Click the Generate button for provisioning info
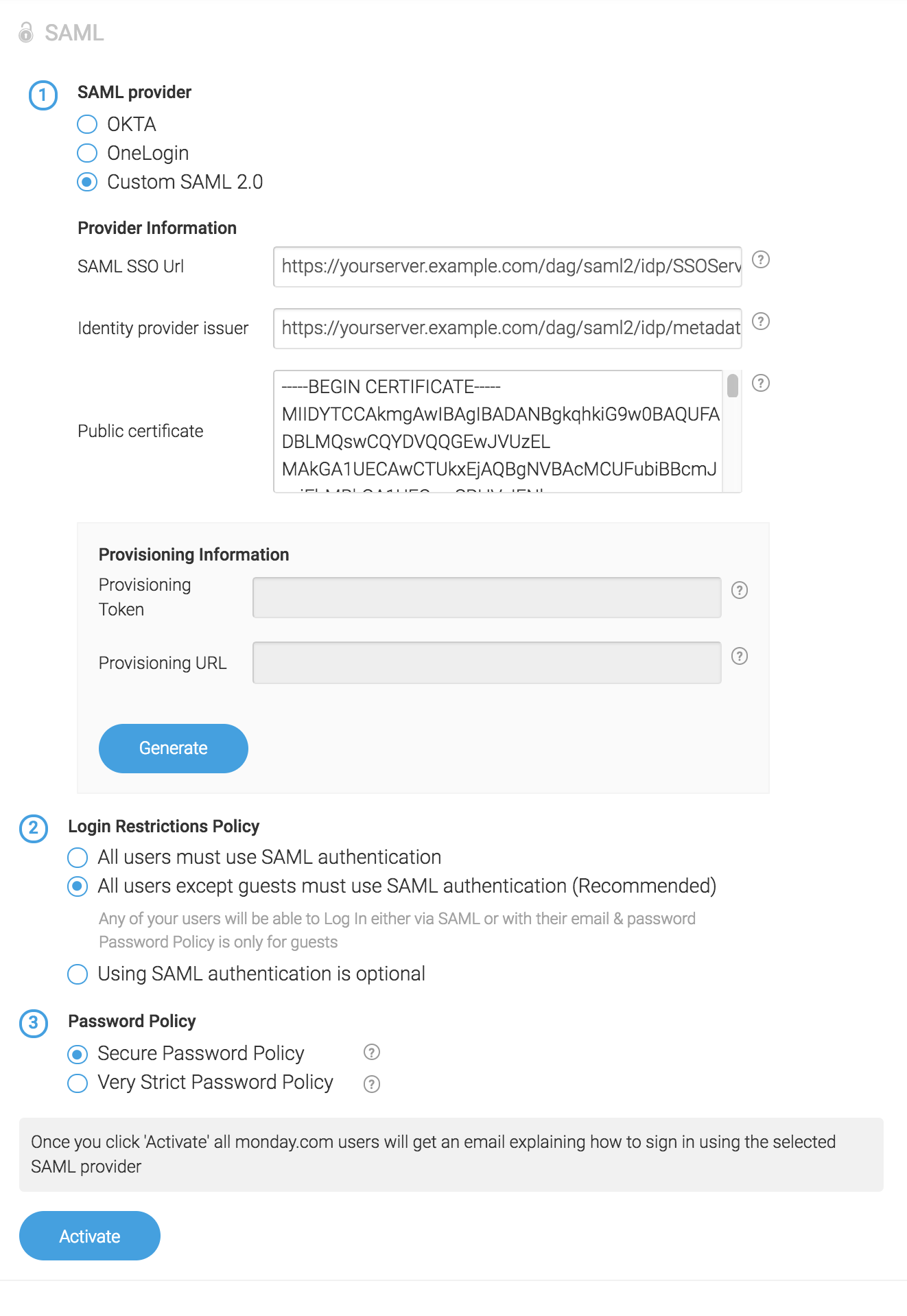 (x=173, y=748)
